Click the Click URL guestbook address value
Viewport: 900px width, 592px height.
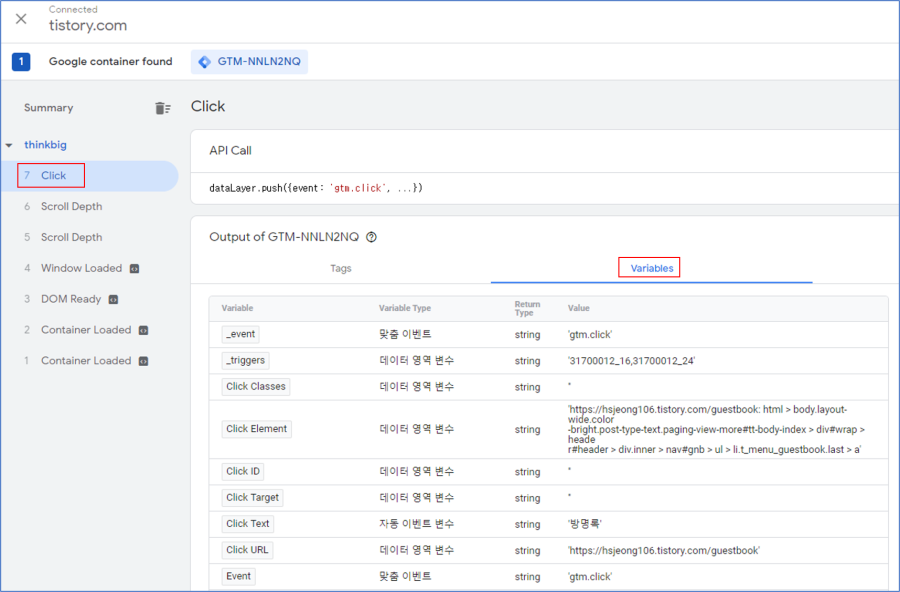coord(664,551)
